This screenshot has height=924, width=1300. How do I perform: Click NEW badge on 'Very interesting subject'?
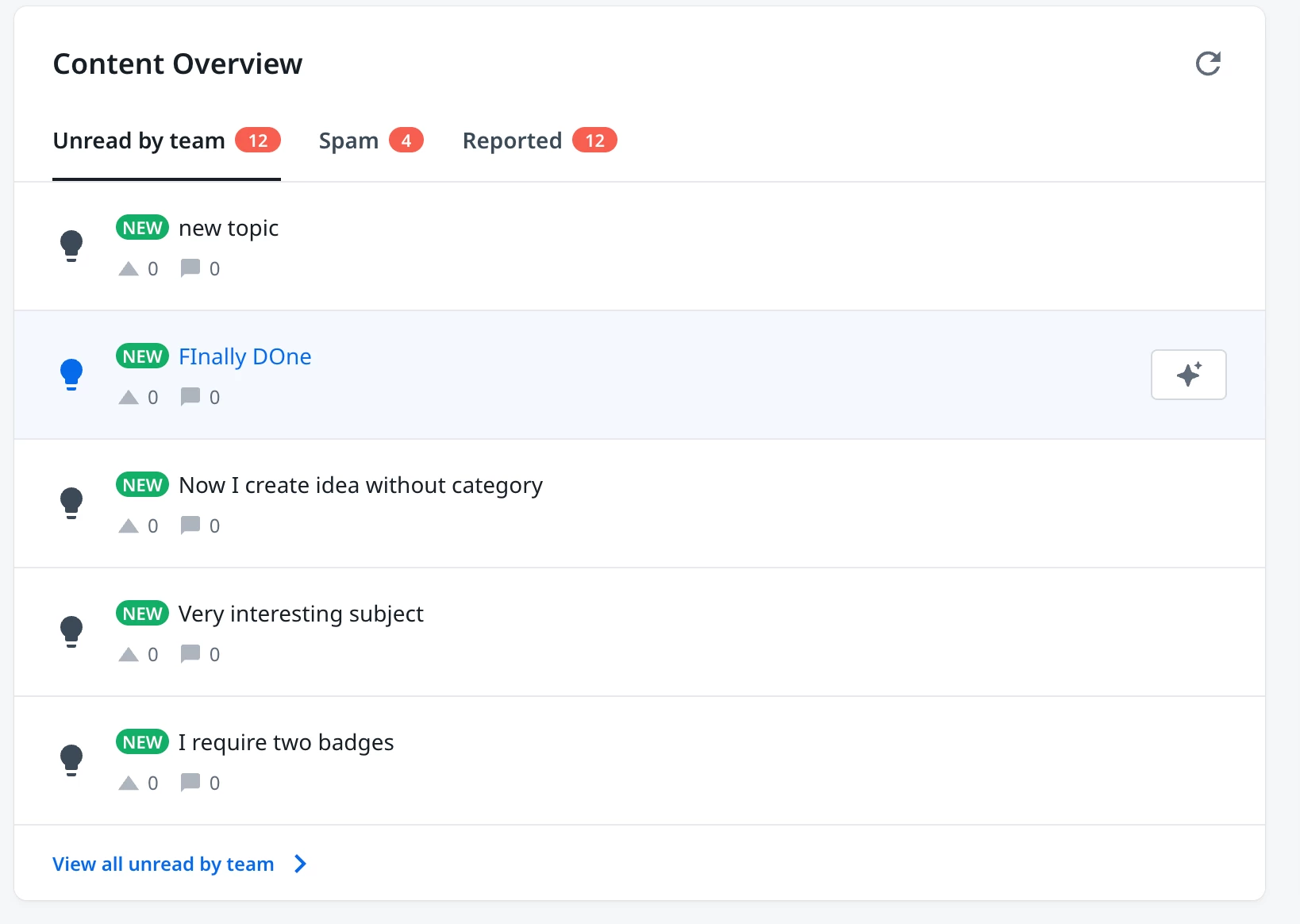[x=142, y=614]
